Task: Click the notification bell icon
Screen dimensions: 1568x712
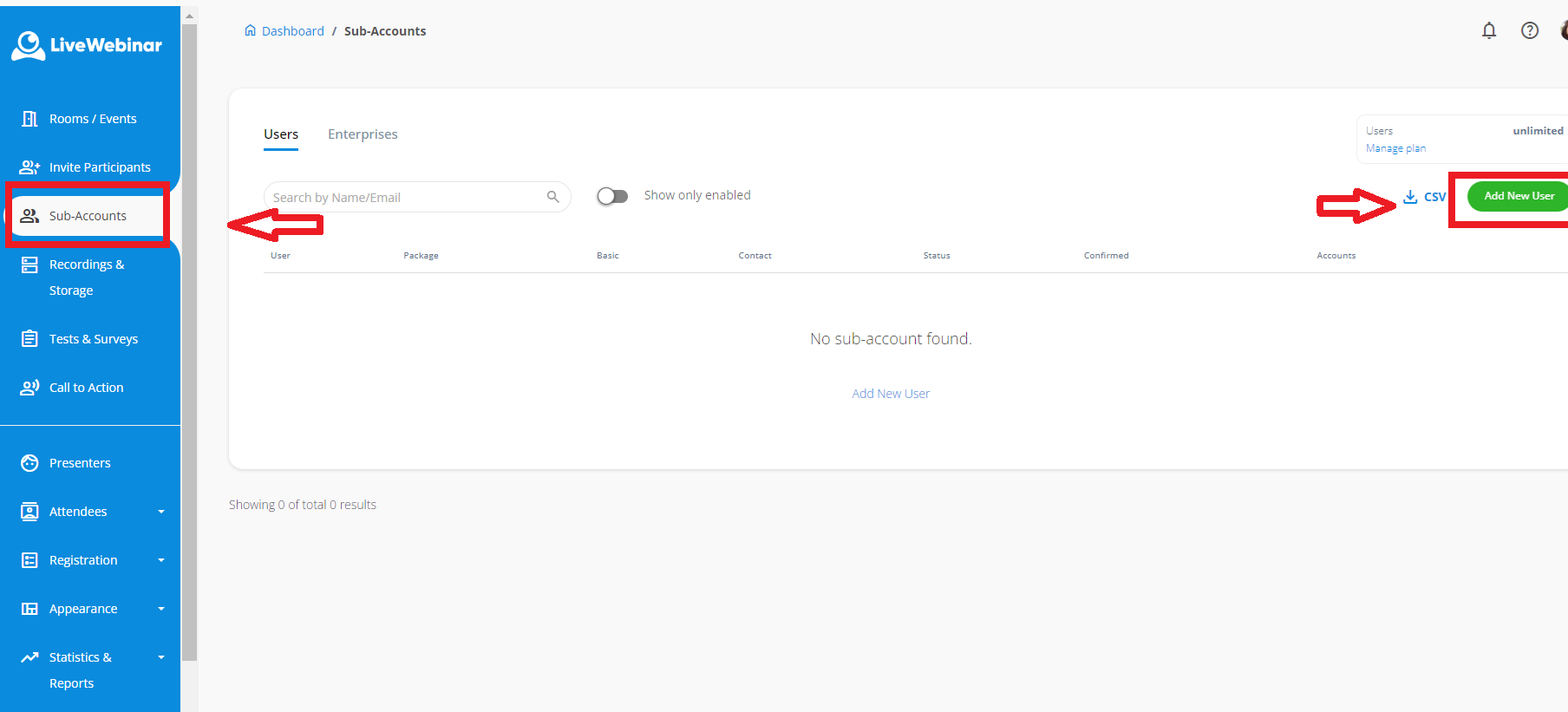Action: coord(1489,31)
